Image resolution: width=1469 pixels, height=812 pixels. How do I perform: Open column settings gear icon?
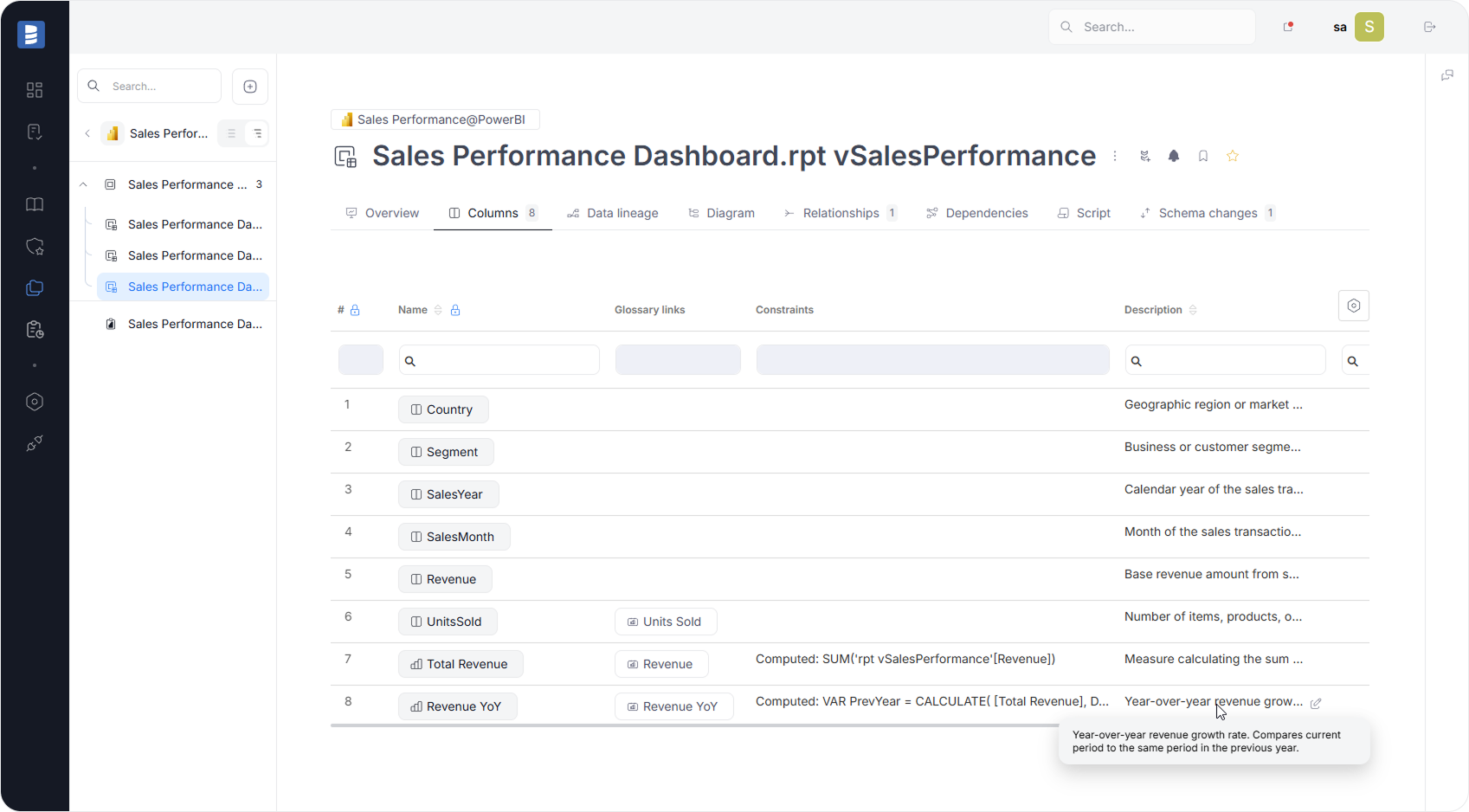point(1353,306)
